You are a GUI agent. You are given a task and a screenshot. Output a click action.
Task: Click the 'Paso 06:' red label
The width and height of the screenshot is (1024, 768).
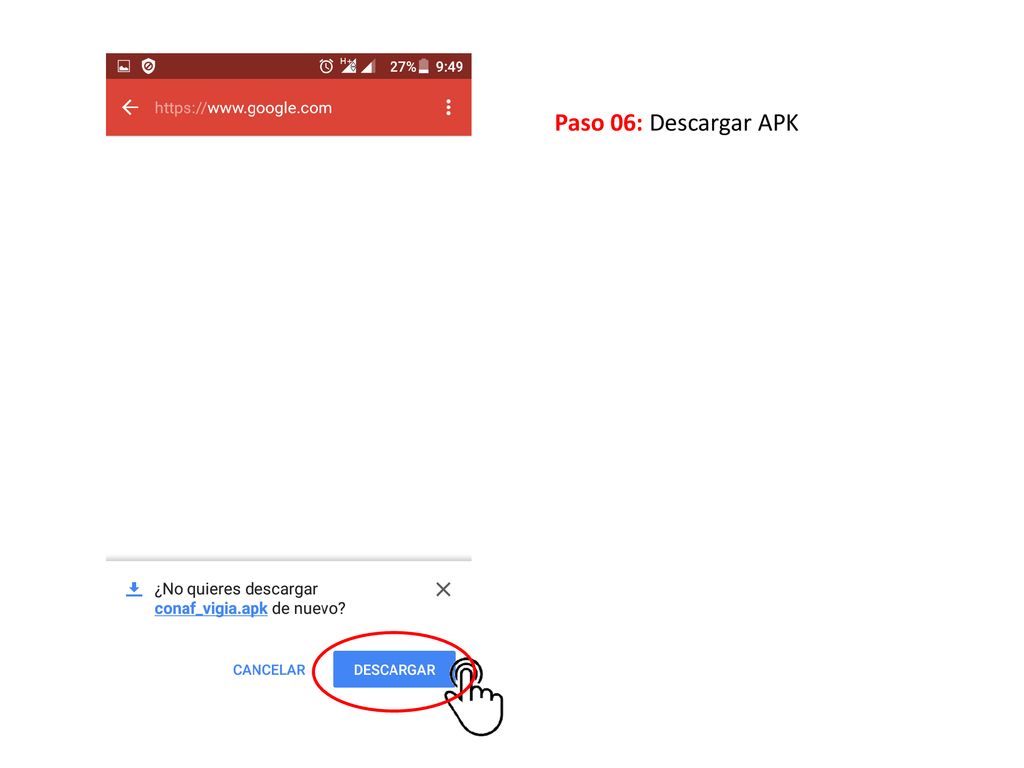[598, 123]
